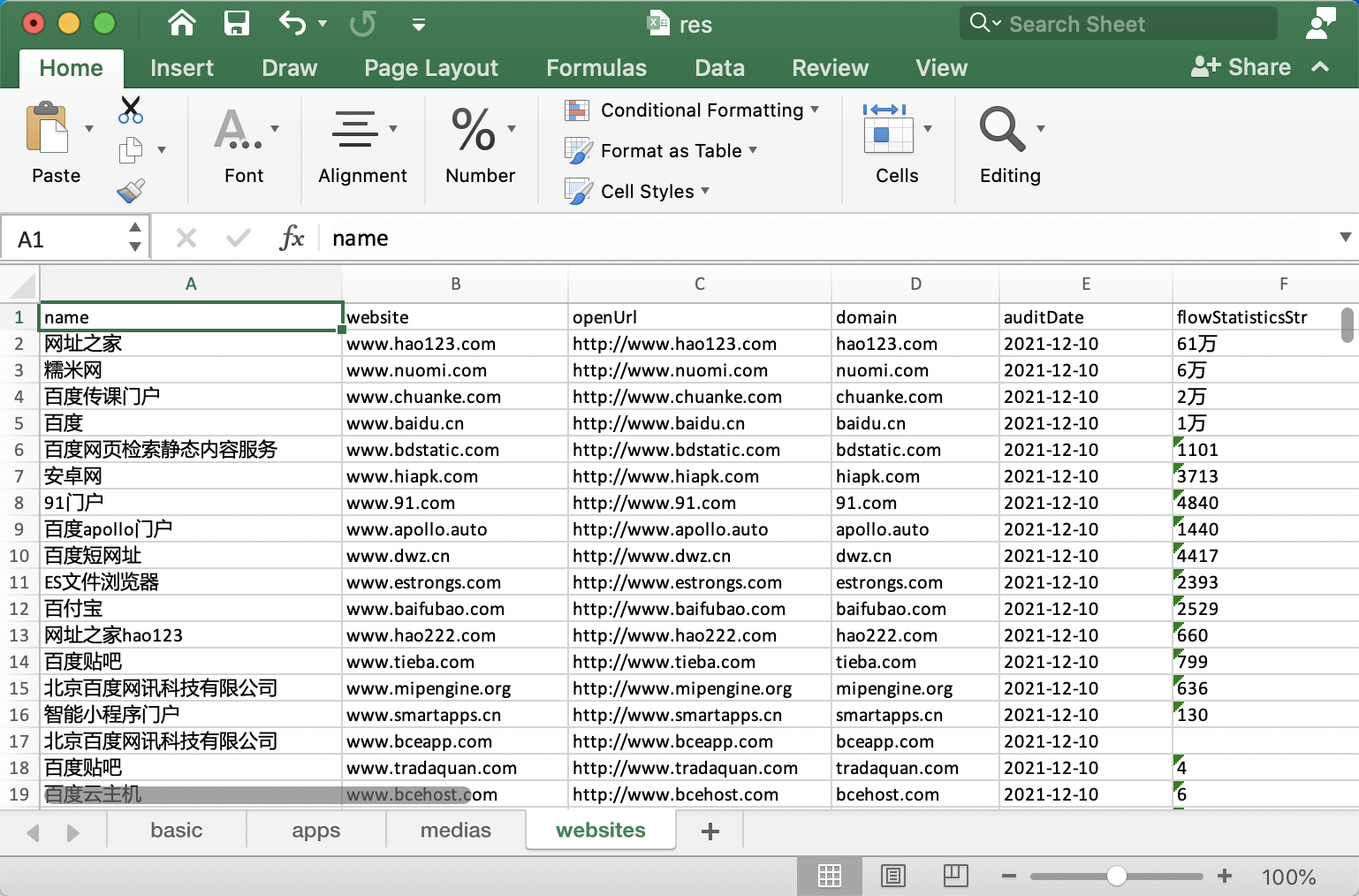The height and width of the screenshot is (896, 1359).
Task: Collapse the ribbon with chevron arrow
Action: click(1320, 66)
